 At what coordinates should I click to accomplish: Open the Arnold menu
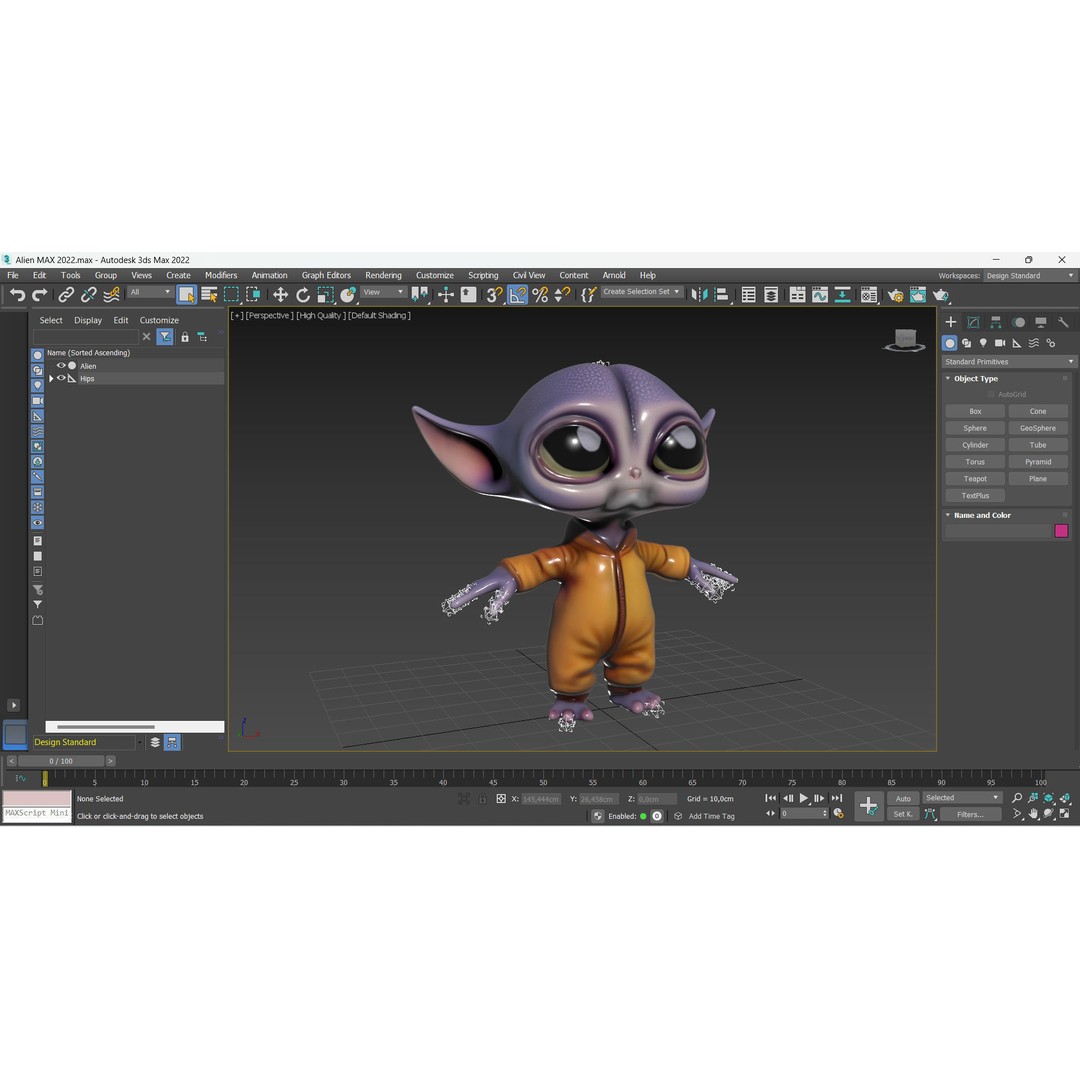pos(614,275)
